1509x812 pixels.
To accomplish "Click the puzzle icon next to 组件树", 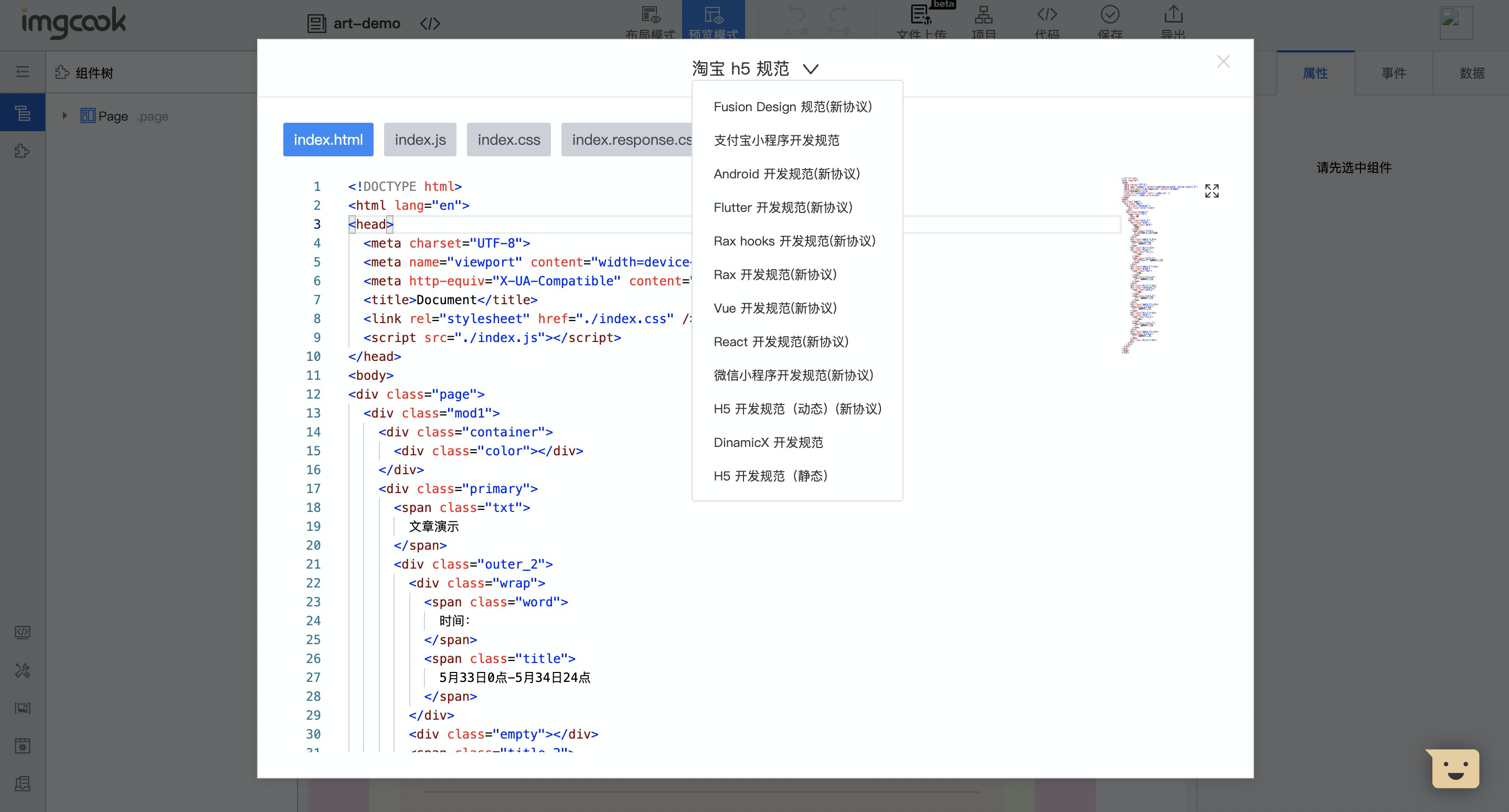I will [x=62, y=72].
